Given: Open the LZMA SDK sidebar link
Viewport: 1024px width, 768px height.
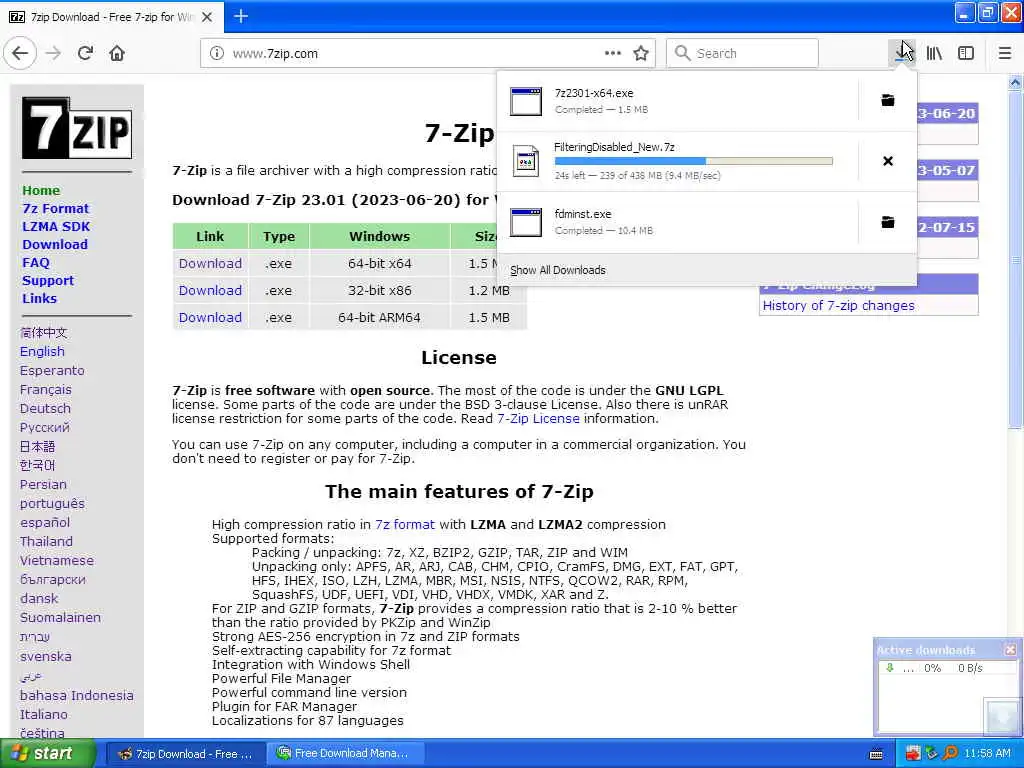Looking at the screenshot, I should (56, 226).
